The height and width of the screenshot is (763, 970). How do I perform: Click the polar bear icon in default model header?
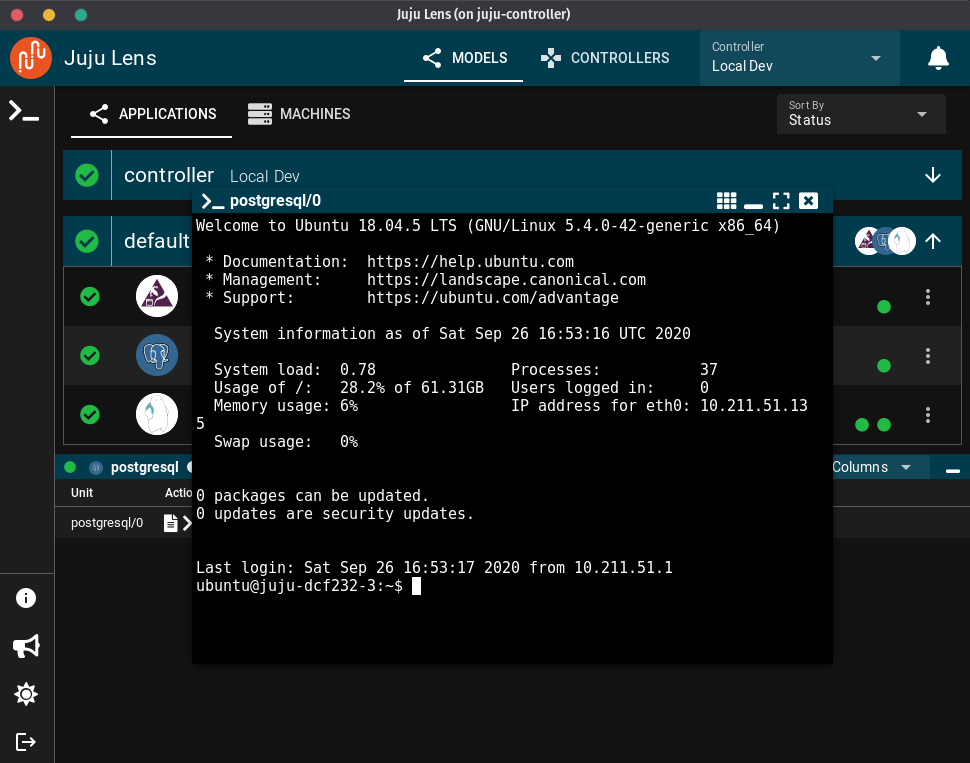902,241
